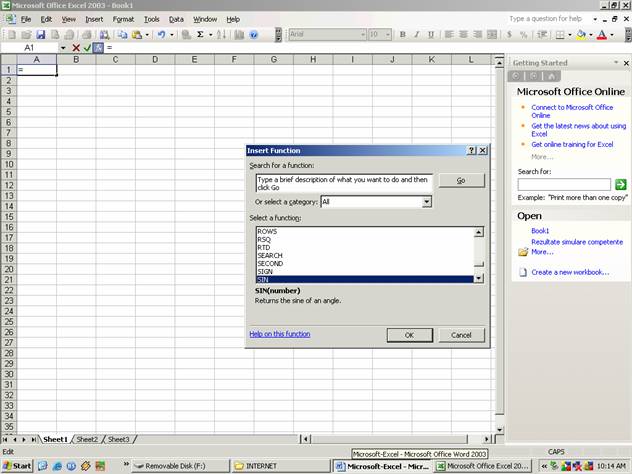Click the Sort Ascending icon
This screenshot has height=474, width=632.
point(221,35)
